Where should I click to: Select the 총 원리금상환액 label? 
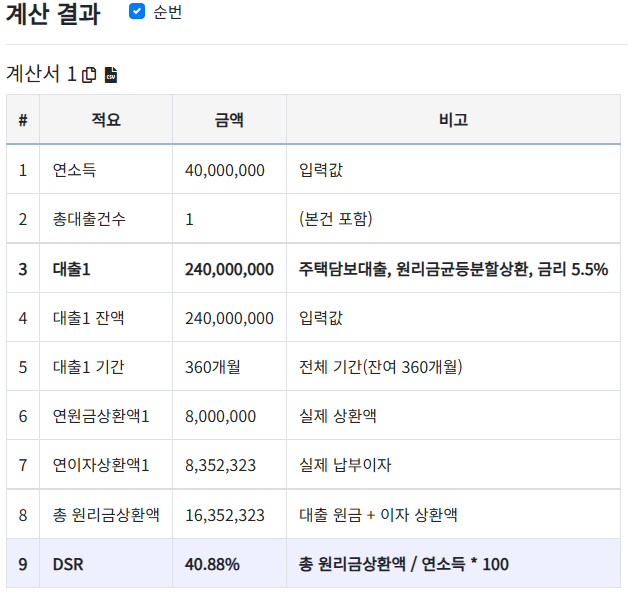(106, 515)
